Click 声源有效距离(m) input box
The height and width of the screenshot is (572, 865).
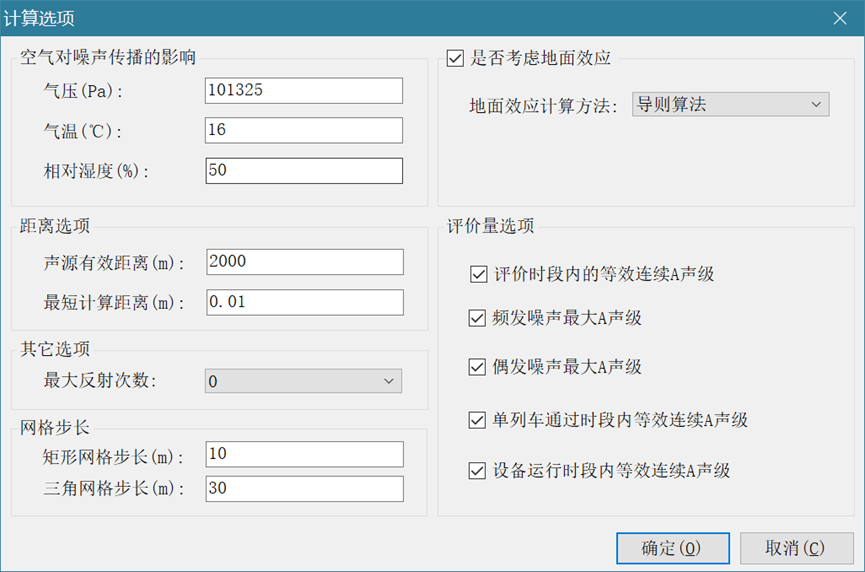coord(303,262)
